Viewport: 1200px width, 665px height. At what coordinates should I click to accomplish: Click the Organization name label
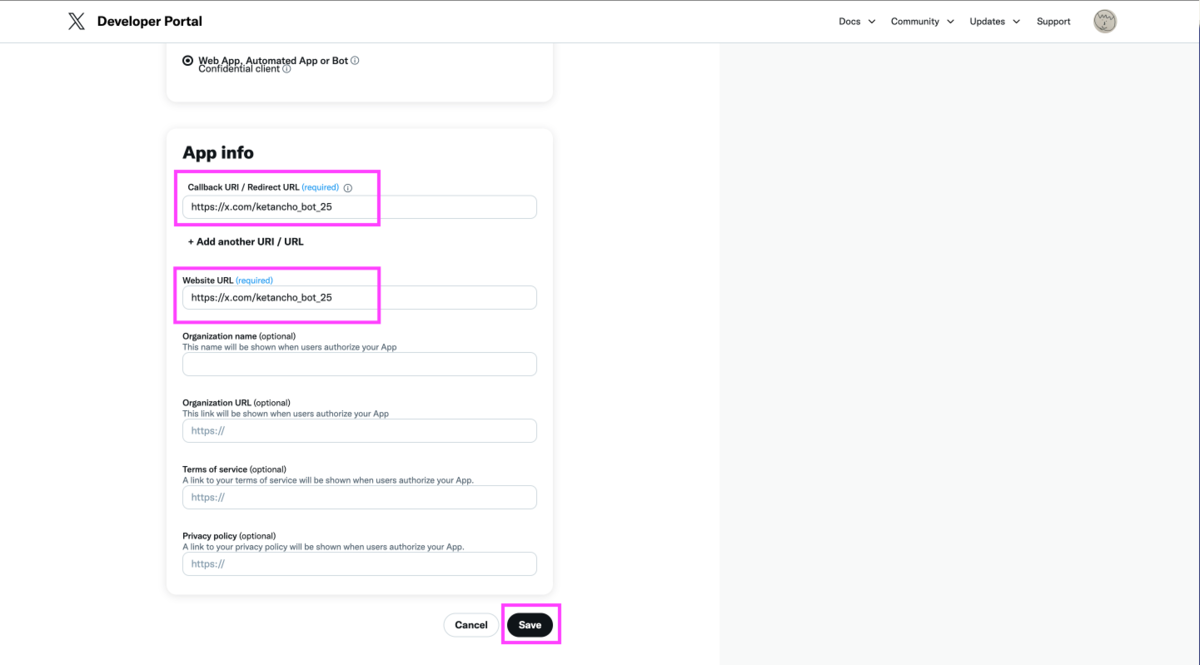(x=219, y=336)
